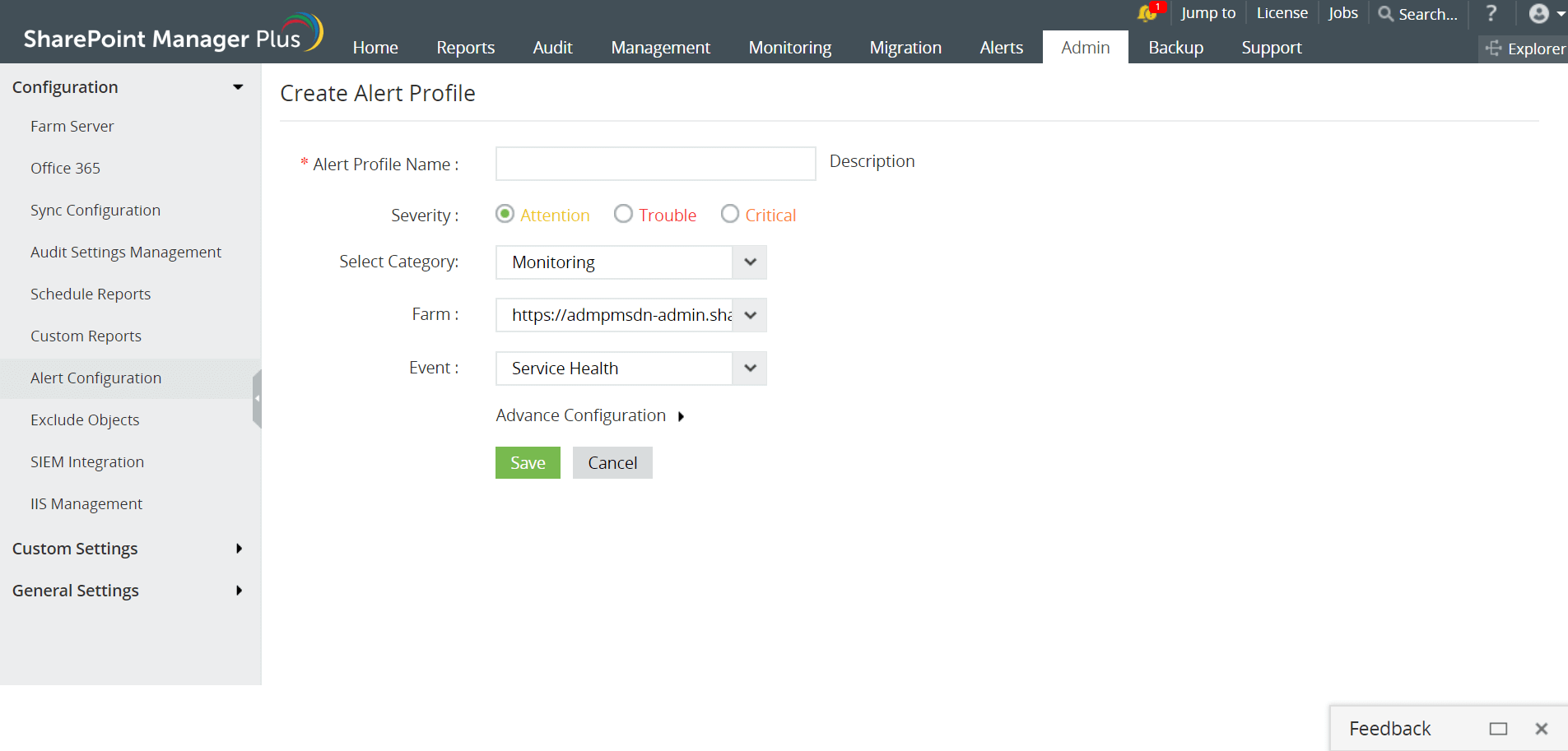Screen dimensions: 1568x751
Task: Select the Trouble severity radio button
Action: tap(624, 214)
